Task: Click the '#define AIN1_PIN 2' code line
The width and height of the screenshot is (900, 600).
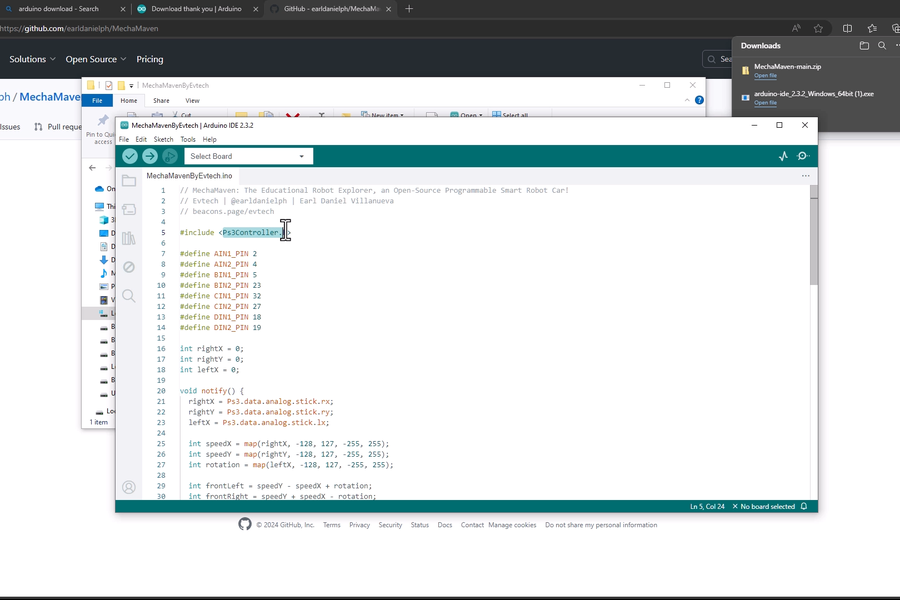Action: click(218, 254)
